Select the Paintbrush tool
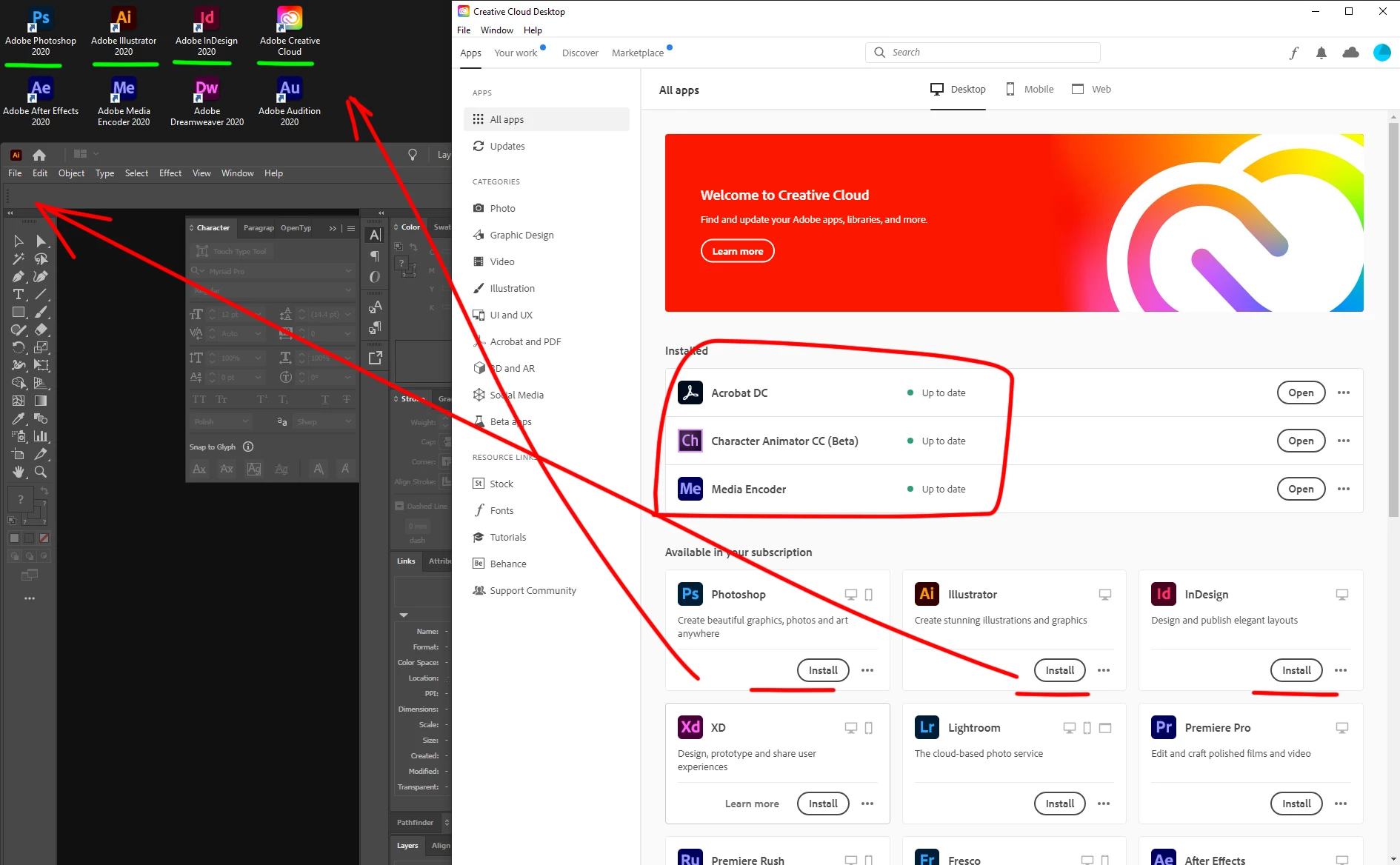This screenshot has height=865, width=1400. 41,312
